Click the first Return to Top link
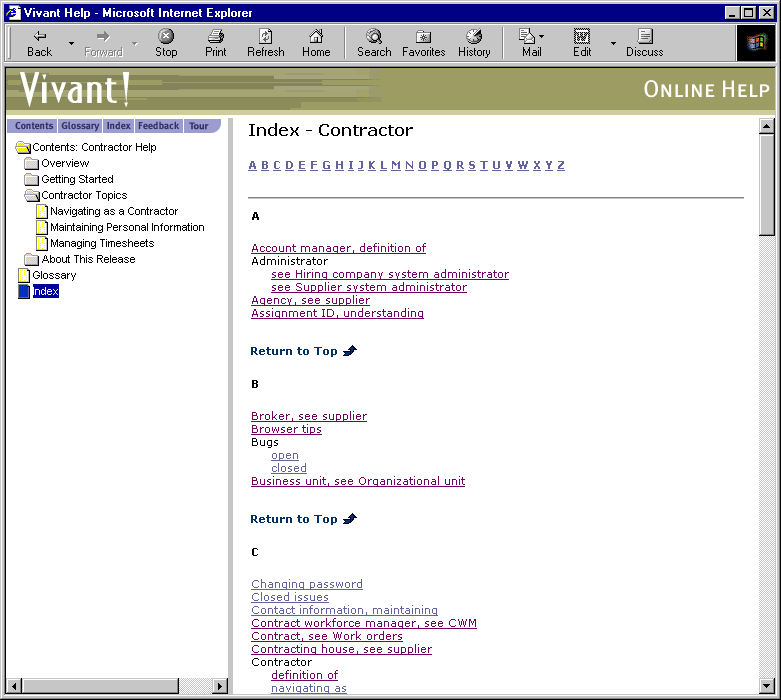The height and width of the screenshot is (700, 781). [294, 351]
